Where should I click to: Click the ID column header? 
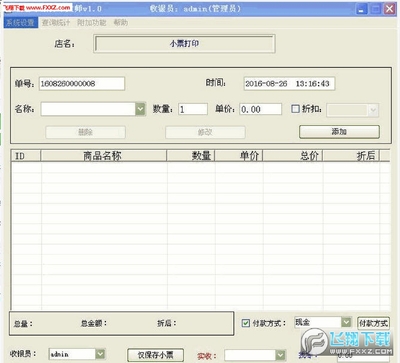(x=26, y=156)
